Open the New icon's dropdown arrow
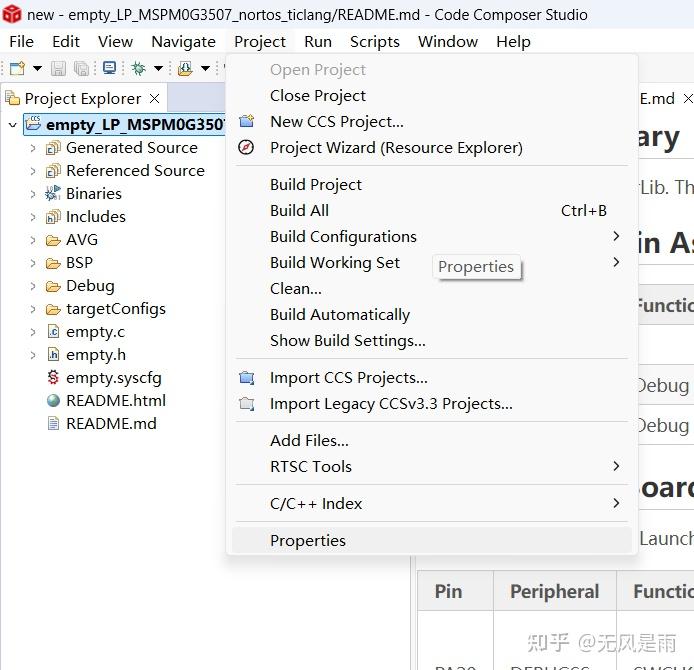The image size is (694, 670). pyautogui.click(x=37, y=69)
